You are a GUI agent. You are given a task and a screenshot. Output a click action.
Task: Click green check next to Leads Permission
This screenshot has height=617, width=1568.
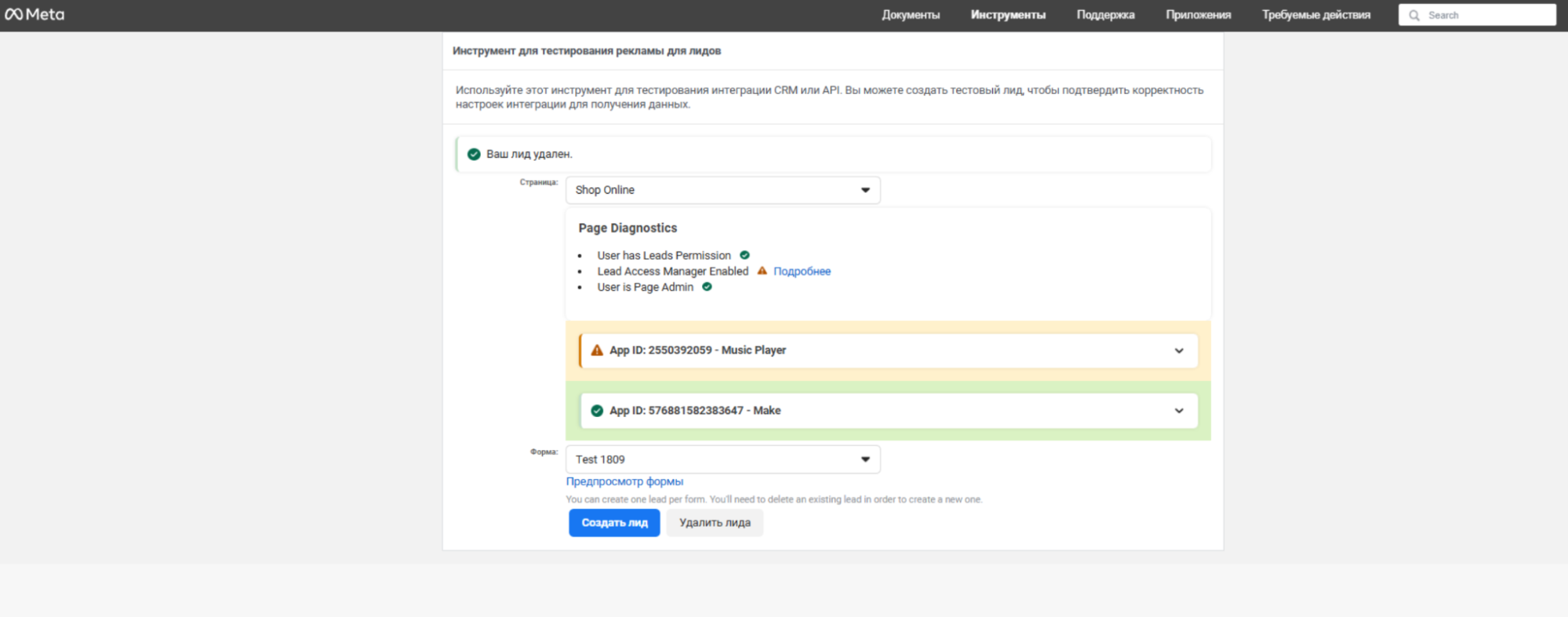point(744,255)
